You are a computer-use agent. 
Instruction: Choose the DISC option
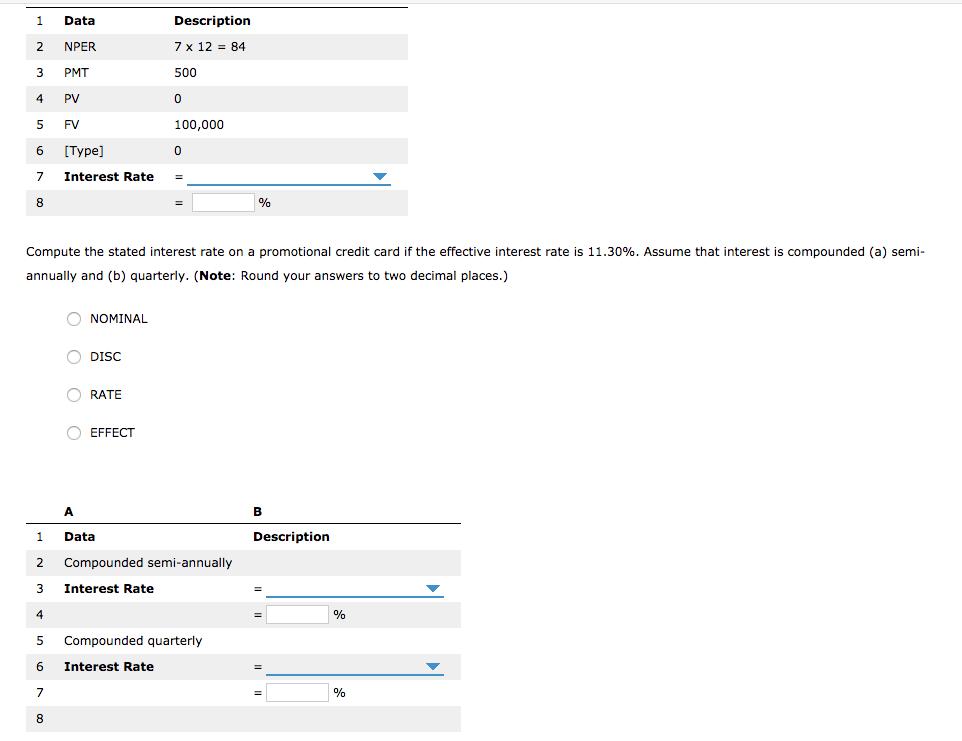[x=74, y=356]
